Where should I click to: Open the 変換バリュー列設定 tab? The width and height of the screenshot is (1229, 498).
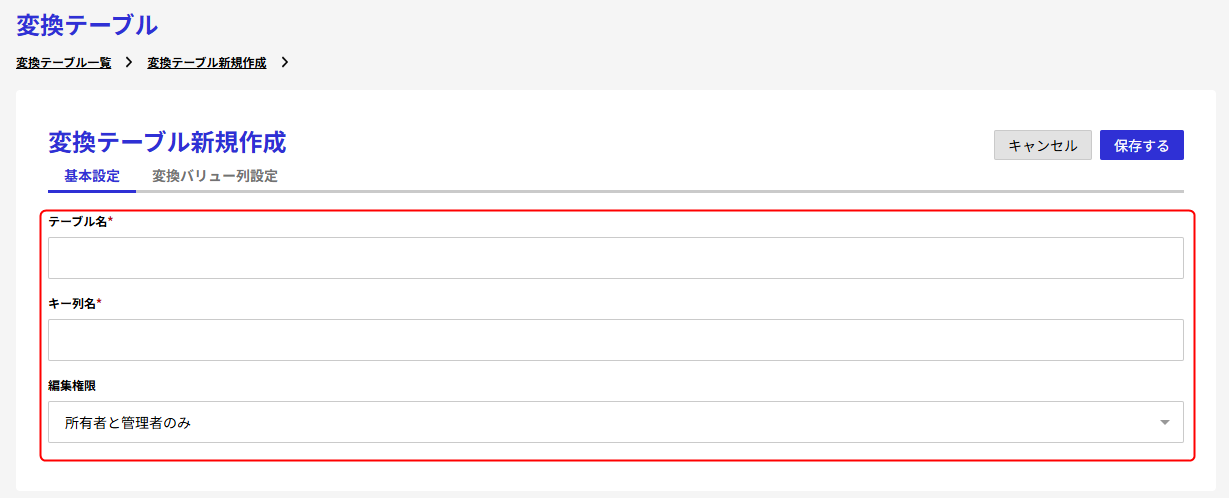point(215,176)
